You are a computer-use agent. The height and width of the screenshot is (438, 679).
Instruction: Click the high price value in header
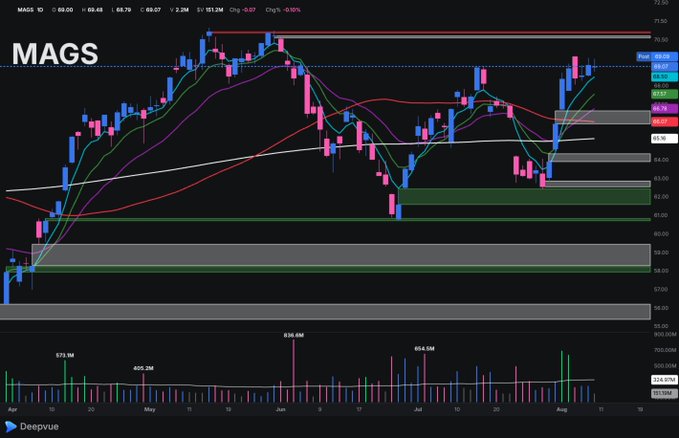click(x=95, y=10)
